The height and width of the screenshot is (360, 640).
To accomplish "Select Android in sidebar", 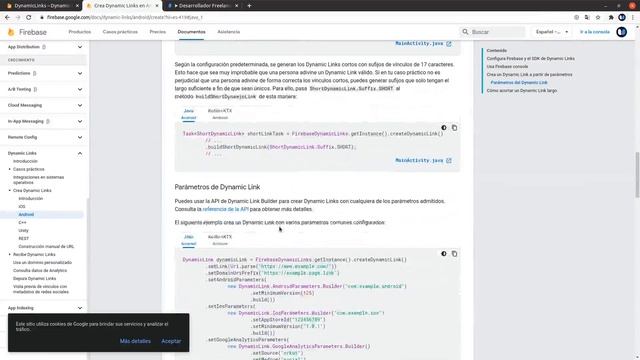I will click(x=26, y=214).
